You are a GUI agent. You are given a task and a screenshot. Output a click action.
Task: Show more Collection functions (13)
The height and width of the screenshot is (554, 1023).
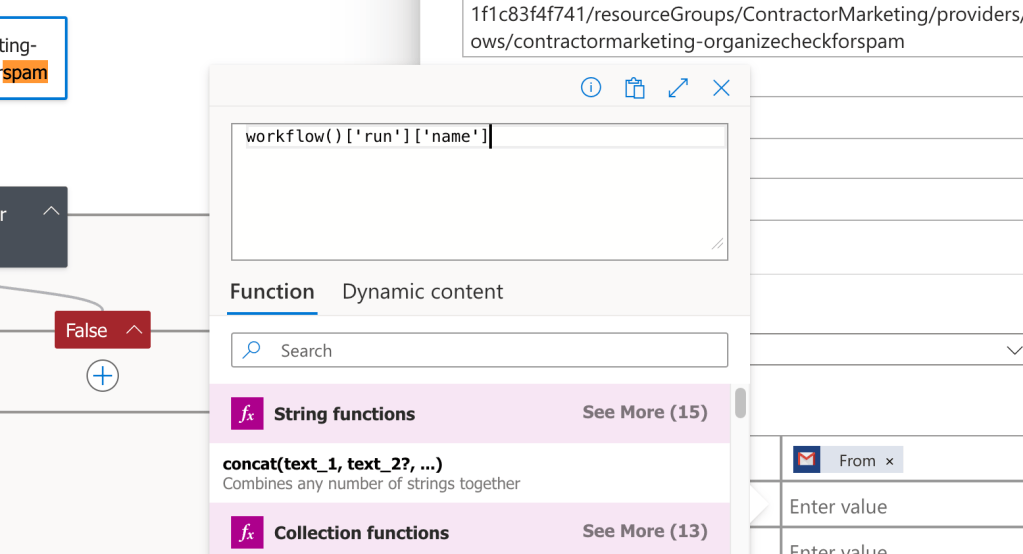tap(645, 531)
